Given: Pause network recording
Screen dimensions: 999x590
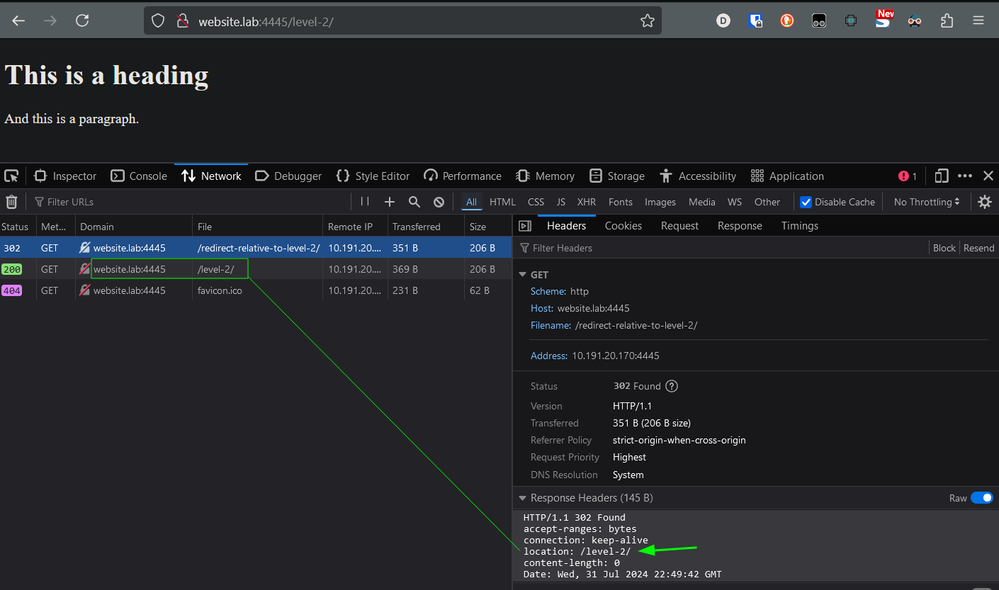Looking at the screenshot, I should pos(365,202).
